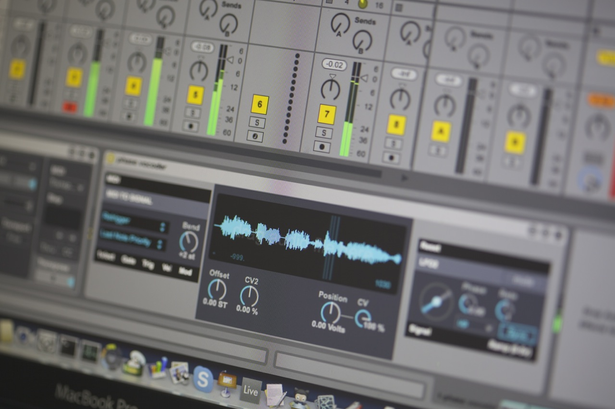Click the -0.08 volume value on track 5
This screenshot has width=615, height=409.
(x=203, y=48)
